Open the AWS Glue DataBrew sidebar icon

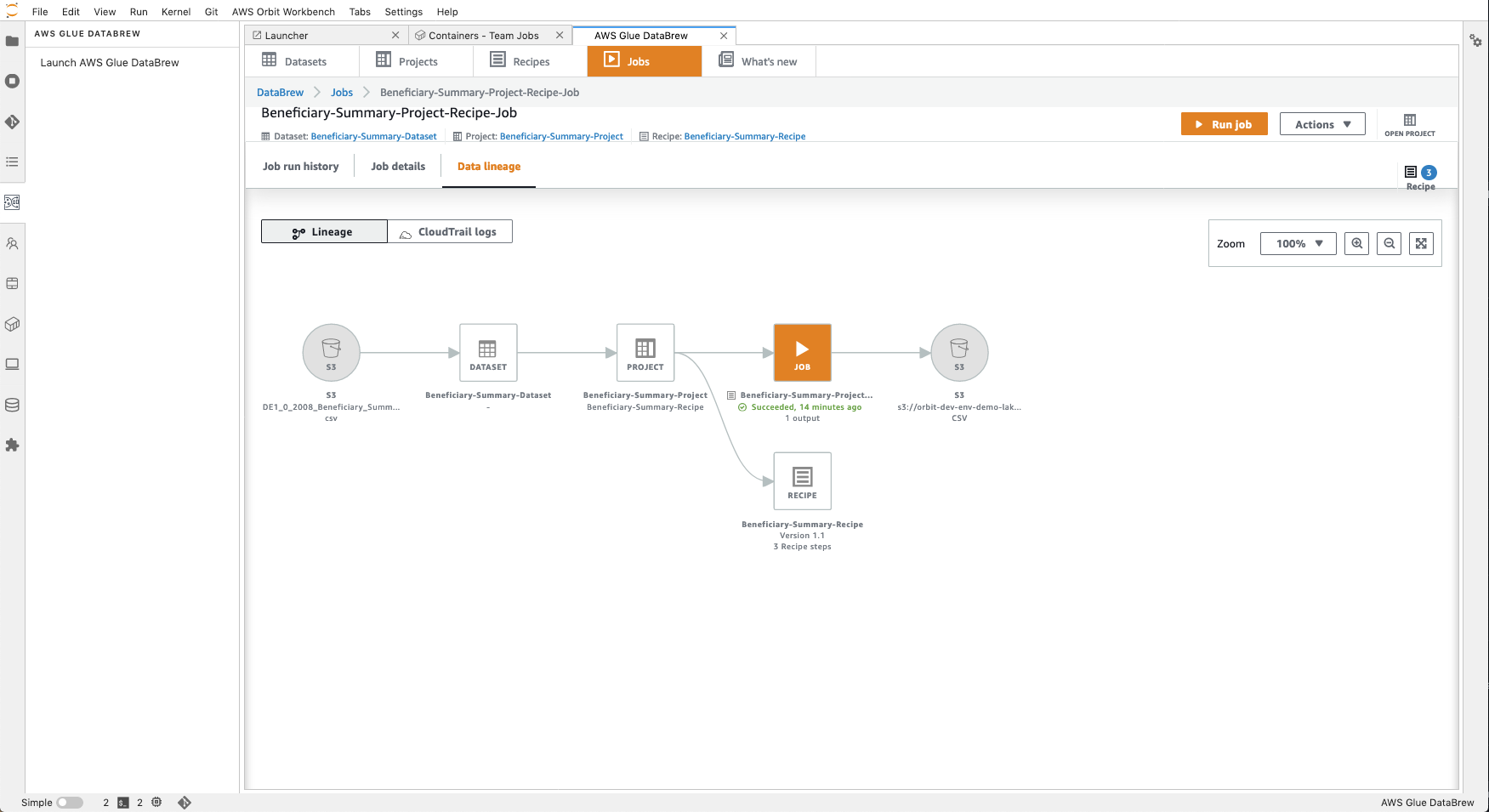coord(12,202)
